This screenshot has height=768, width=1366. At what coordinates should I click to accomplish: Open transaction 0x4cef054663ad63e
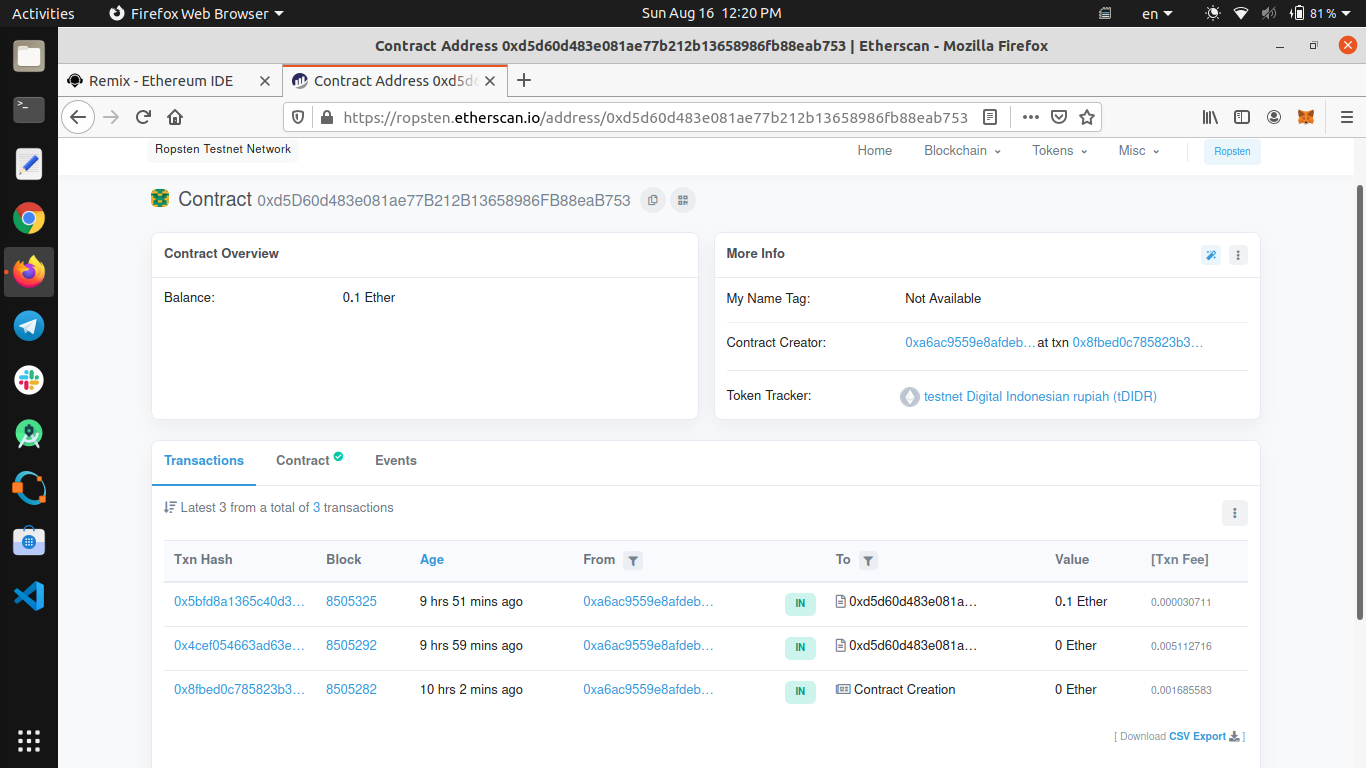pos(239,646)
